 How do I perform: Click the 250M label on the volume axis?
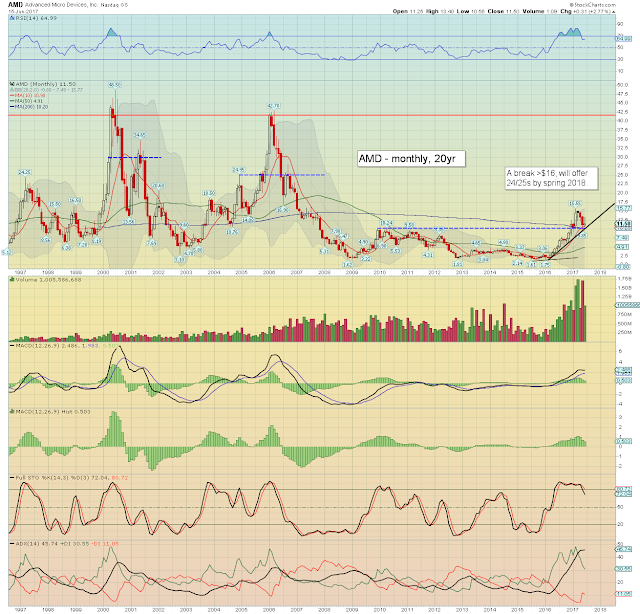coord(625,332)
